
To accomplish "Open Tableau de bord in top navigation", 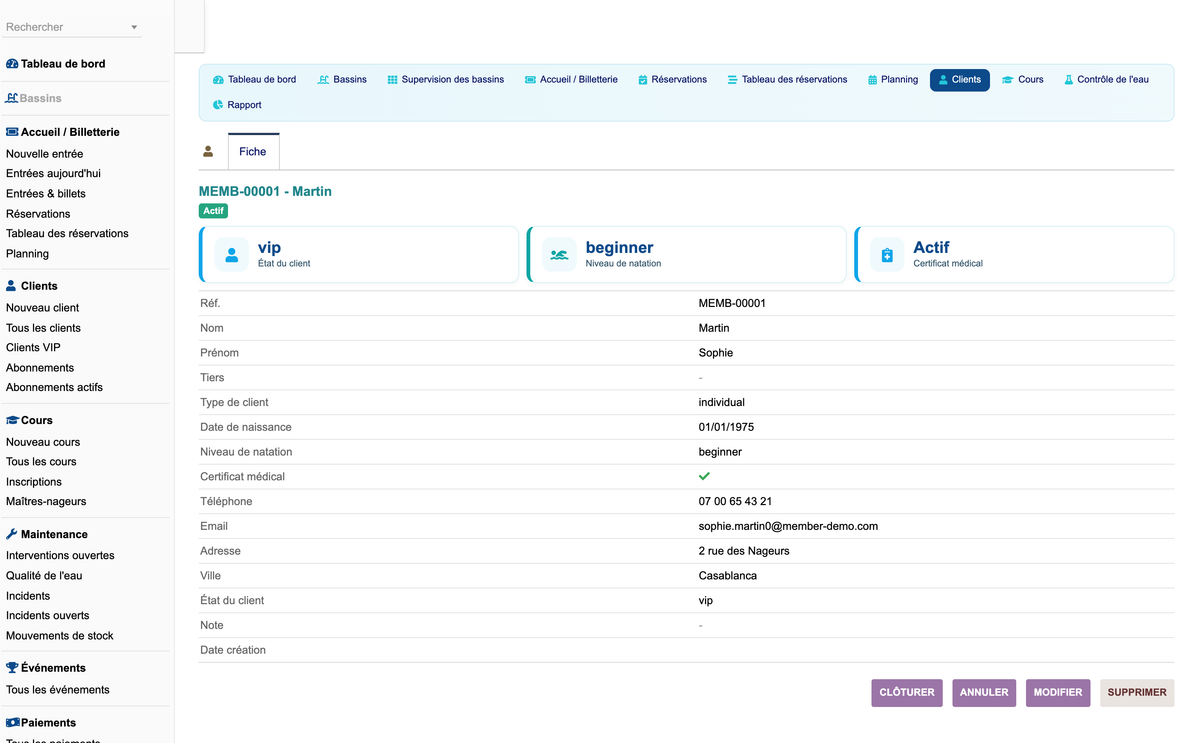I will [x=254, y=80].
